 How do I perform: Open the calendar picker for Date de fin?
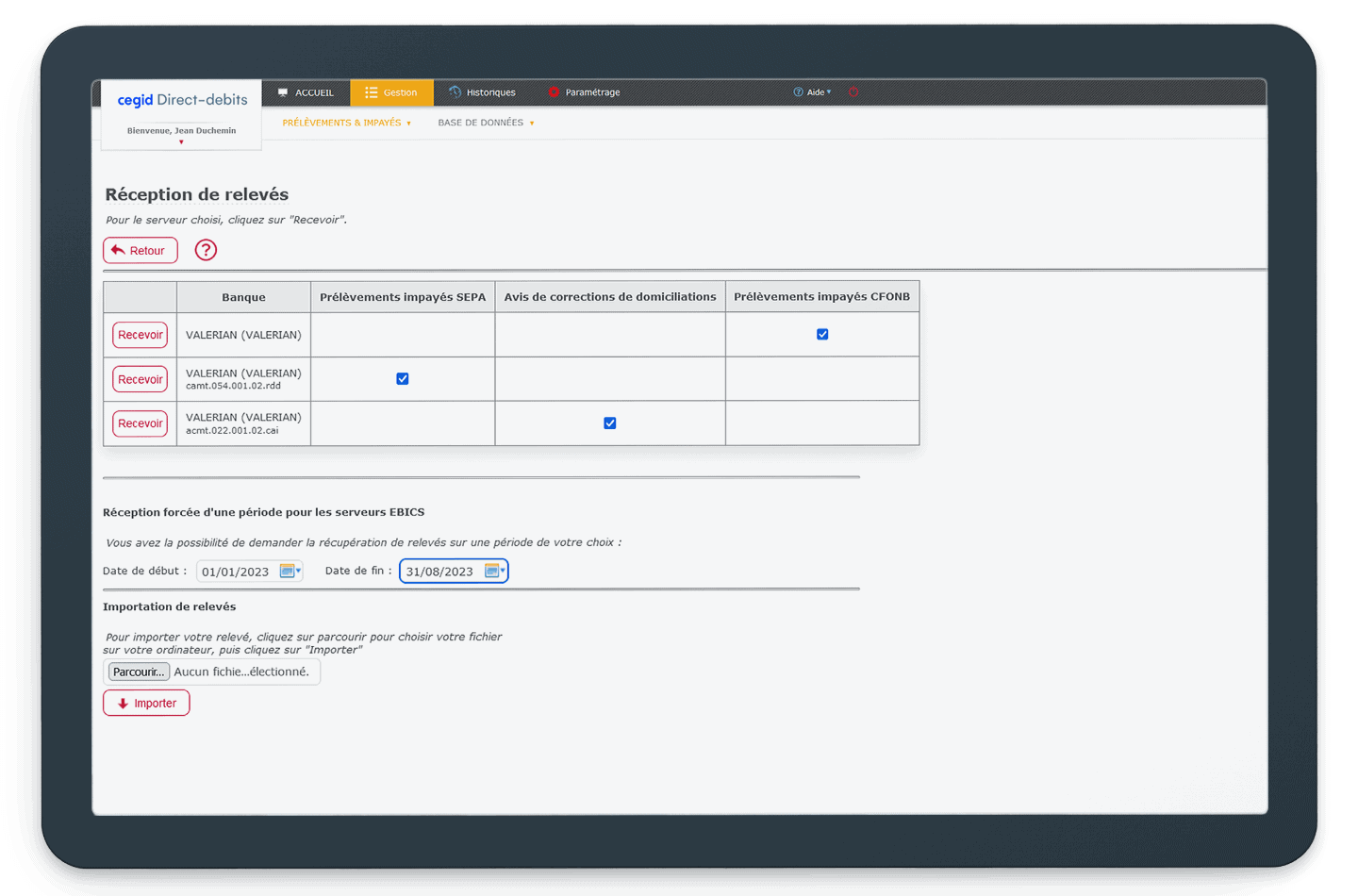tap(493, 571)
